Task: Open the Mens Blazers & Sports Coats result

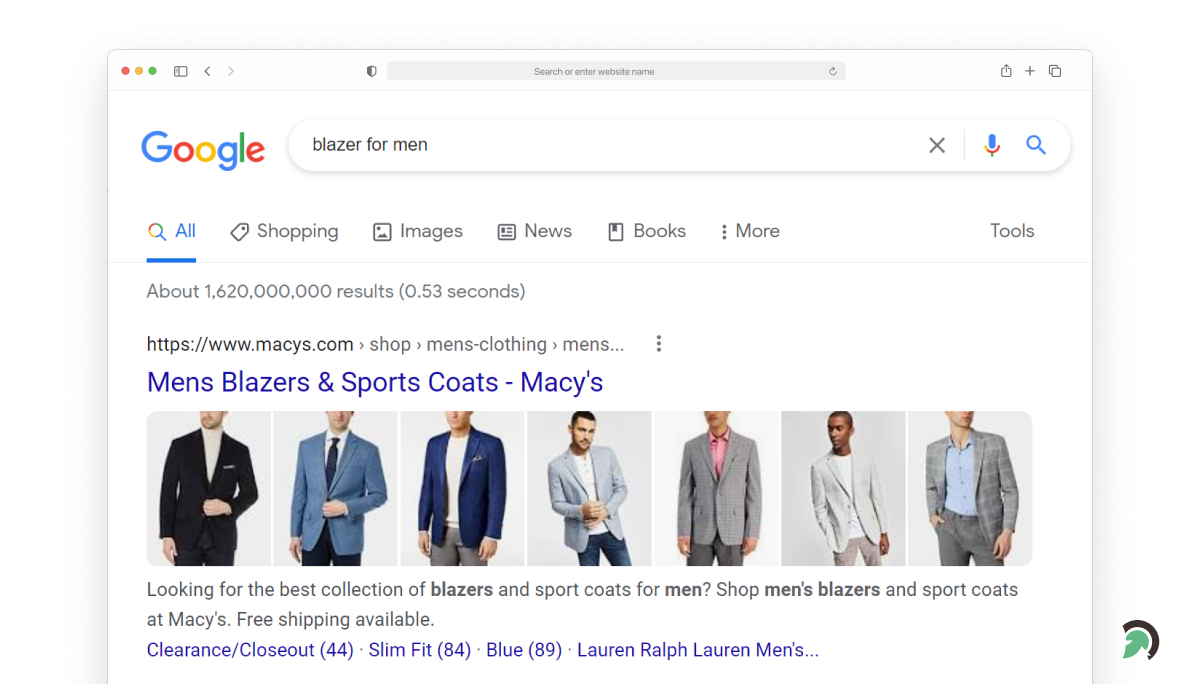Action: tap(375, 382)
